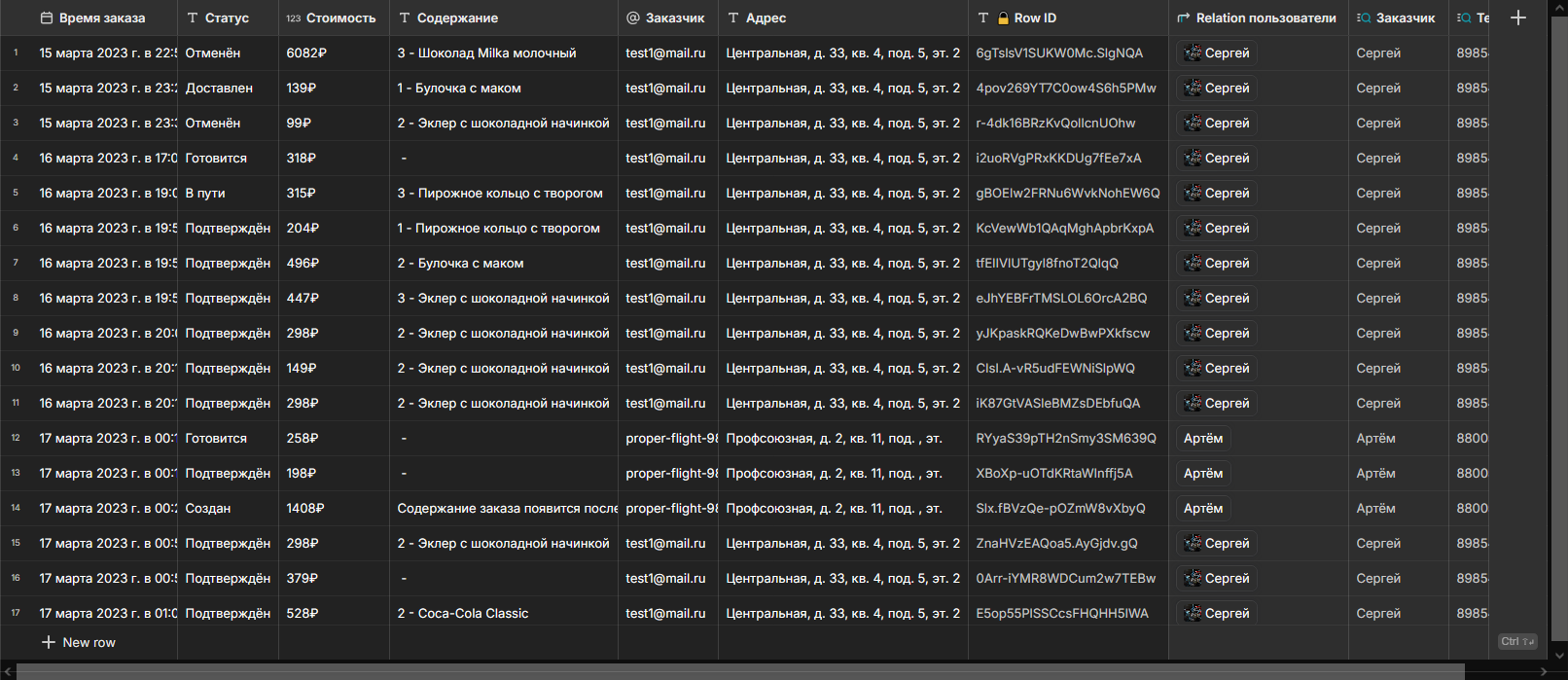Click the horizontal scrollbar at the bottom

(x=739, y=671)
